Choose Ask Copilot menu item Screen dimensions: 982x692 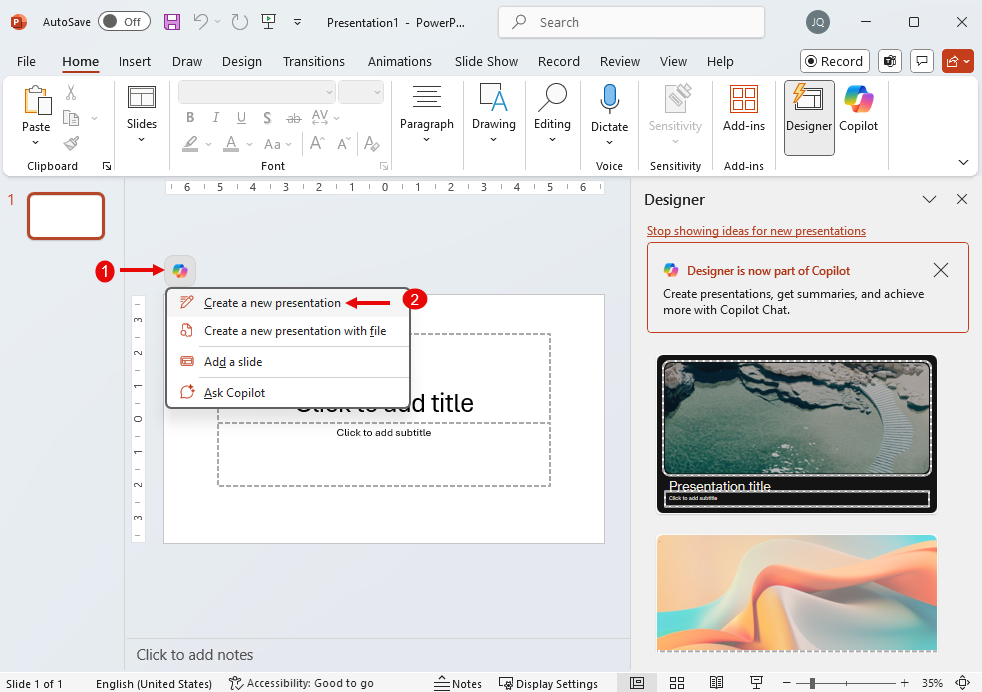(288, 393)
